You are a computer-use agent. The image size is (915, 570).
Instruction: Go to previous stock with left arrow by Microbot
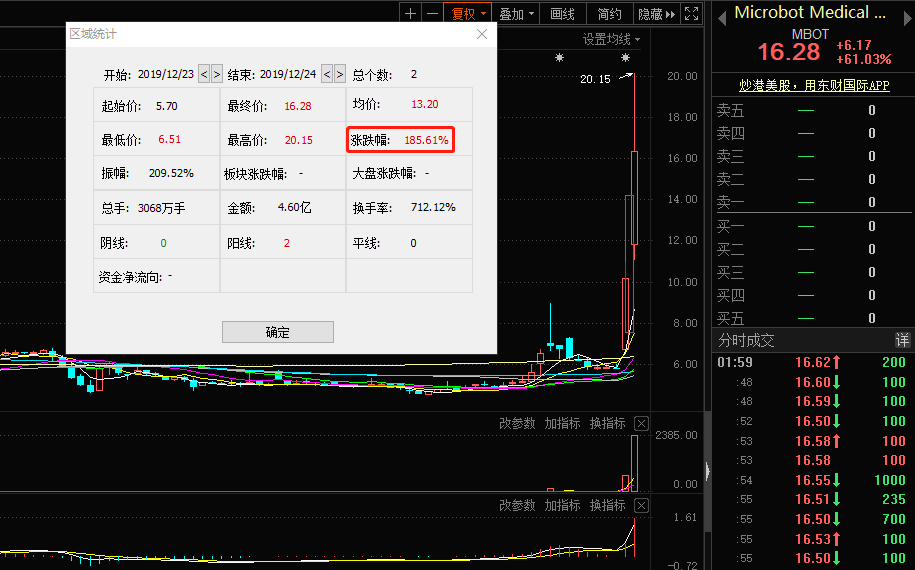(x=721, y=13)
